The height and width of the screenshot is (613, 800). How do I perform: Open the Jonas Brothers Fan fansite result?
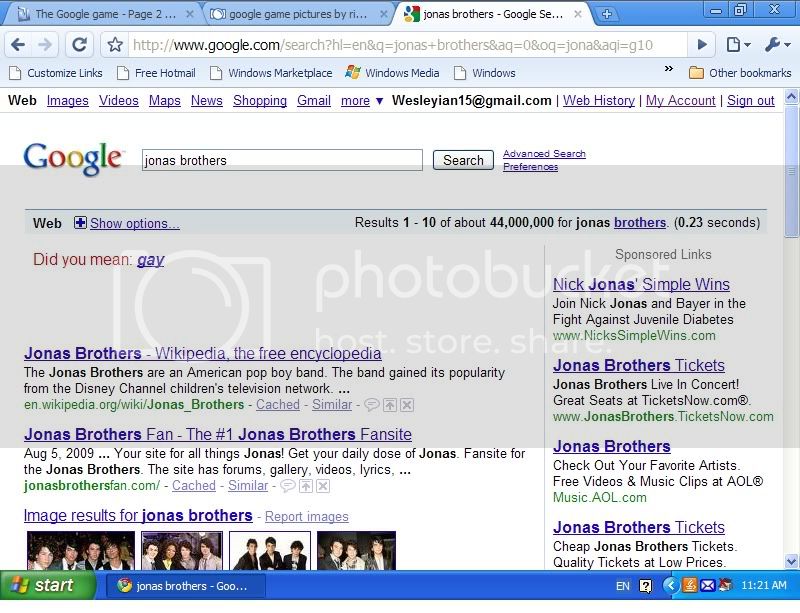[x=218, y=434]
